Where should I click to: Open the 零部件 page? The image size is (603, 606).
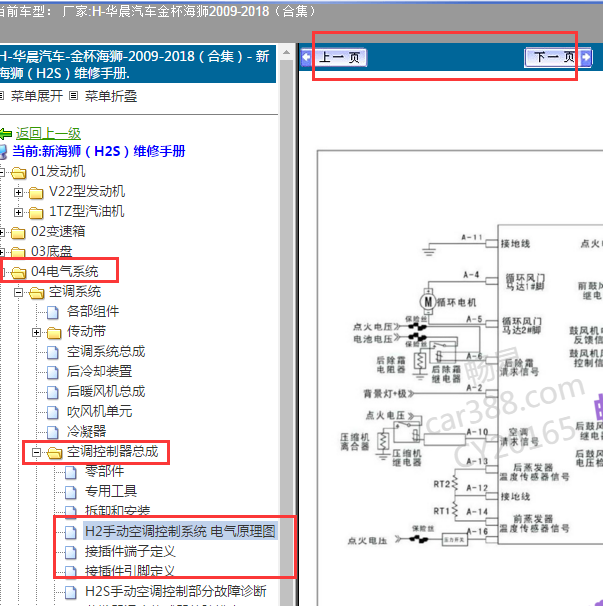(104, 471)
